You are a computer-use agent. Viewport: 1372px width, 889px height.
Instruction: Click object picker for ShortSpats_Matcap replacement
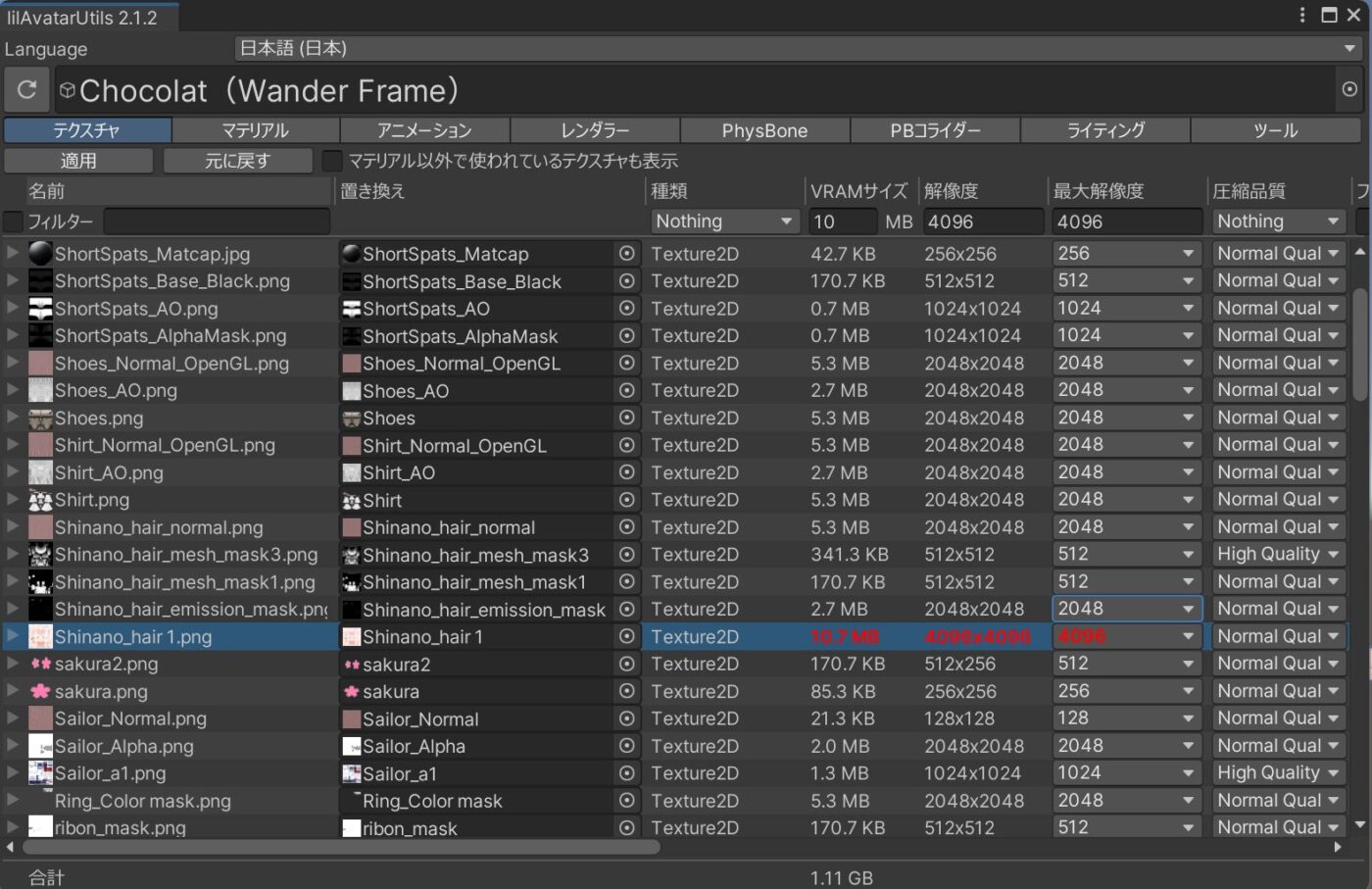click(x=627, y=254)
